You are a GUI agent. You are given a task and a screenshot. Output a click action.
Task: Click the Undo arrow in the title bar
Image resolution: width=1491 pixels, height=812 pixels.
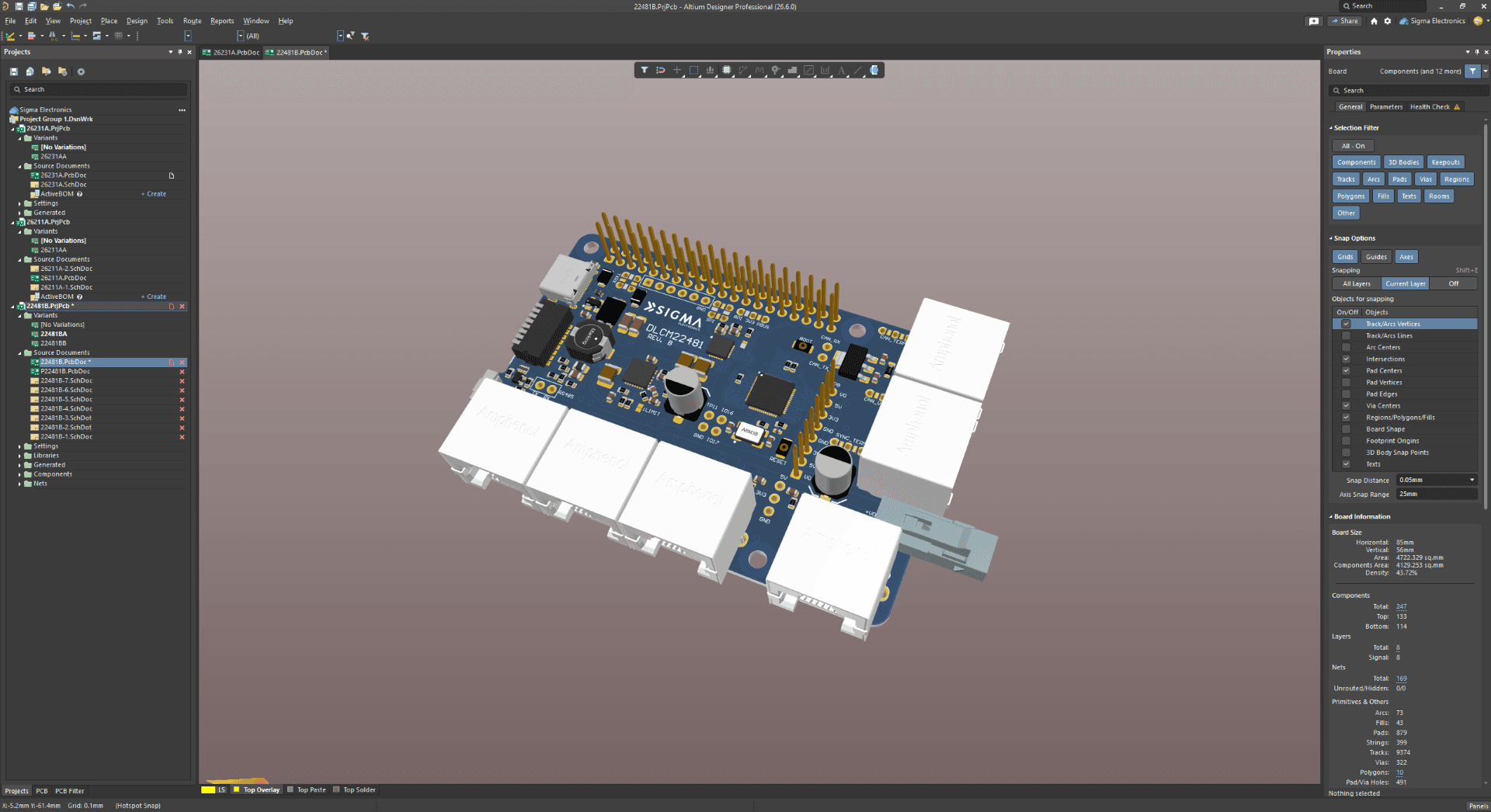(x=71, y=6)
